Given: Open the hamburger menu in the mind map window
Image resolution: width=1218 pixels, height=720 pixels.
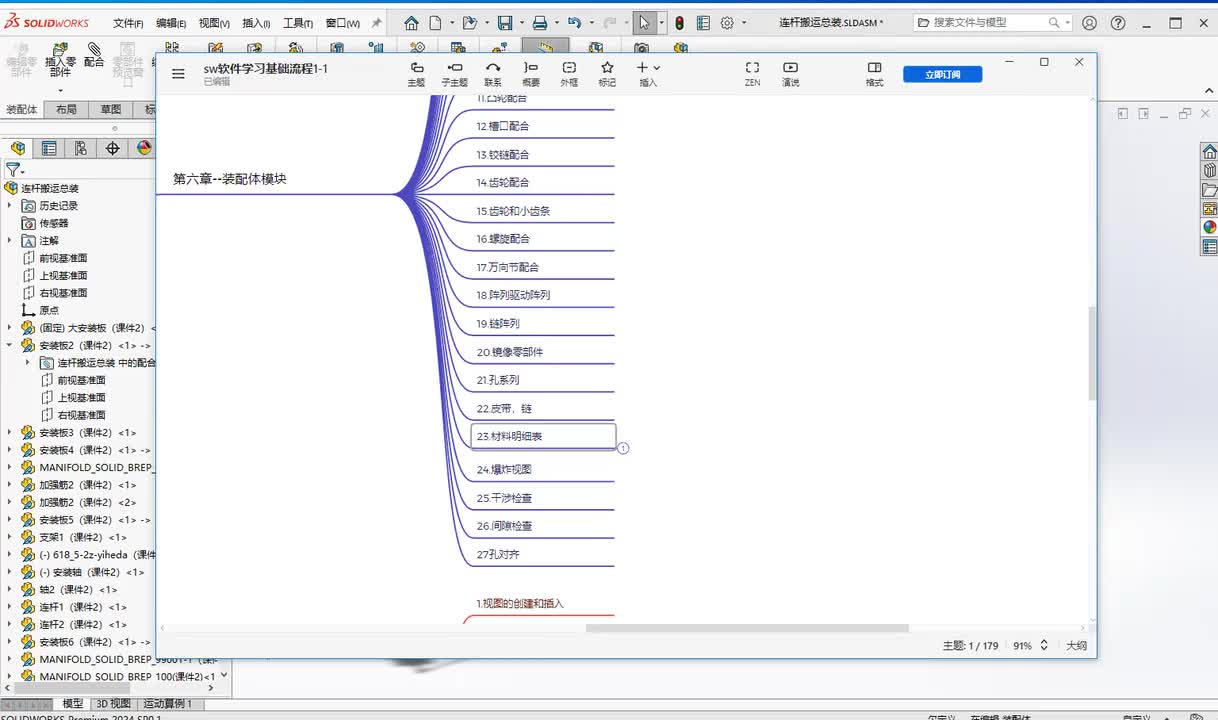Looking at the screenshot, I should tap(178, 73).
